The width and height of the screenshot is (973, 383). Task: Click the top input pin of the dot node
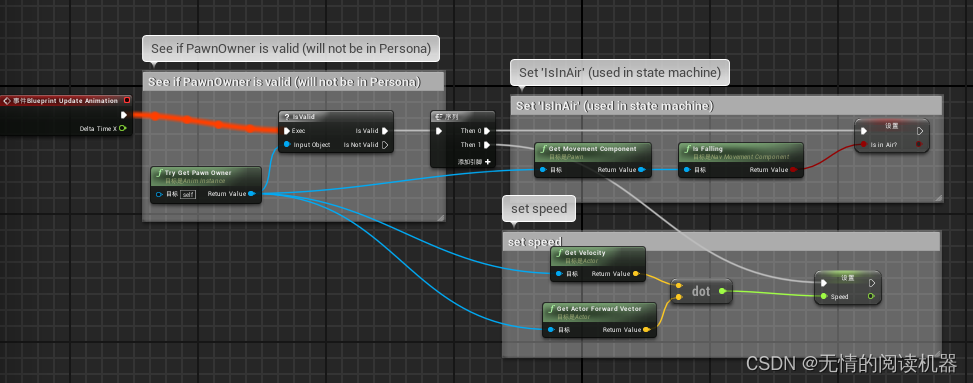coord(679,286)
